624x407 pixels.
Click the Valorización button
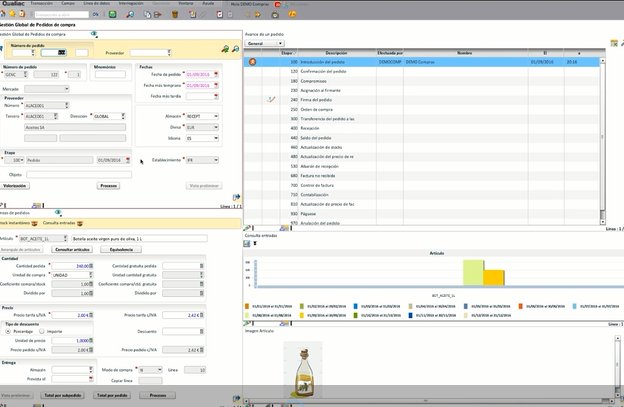15,186
